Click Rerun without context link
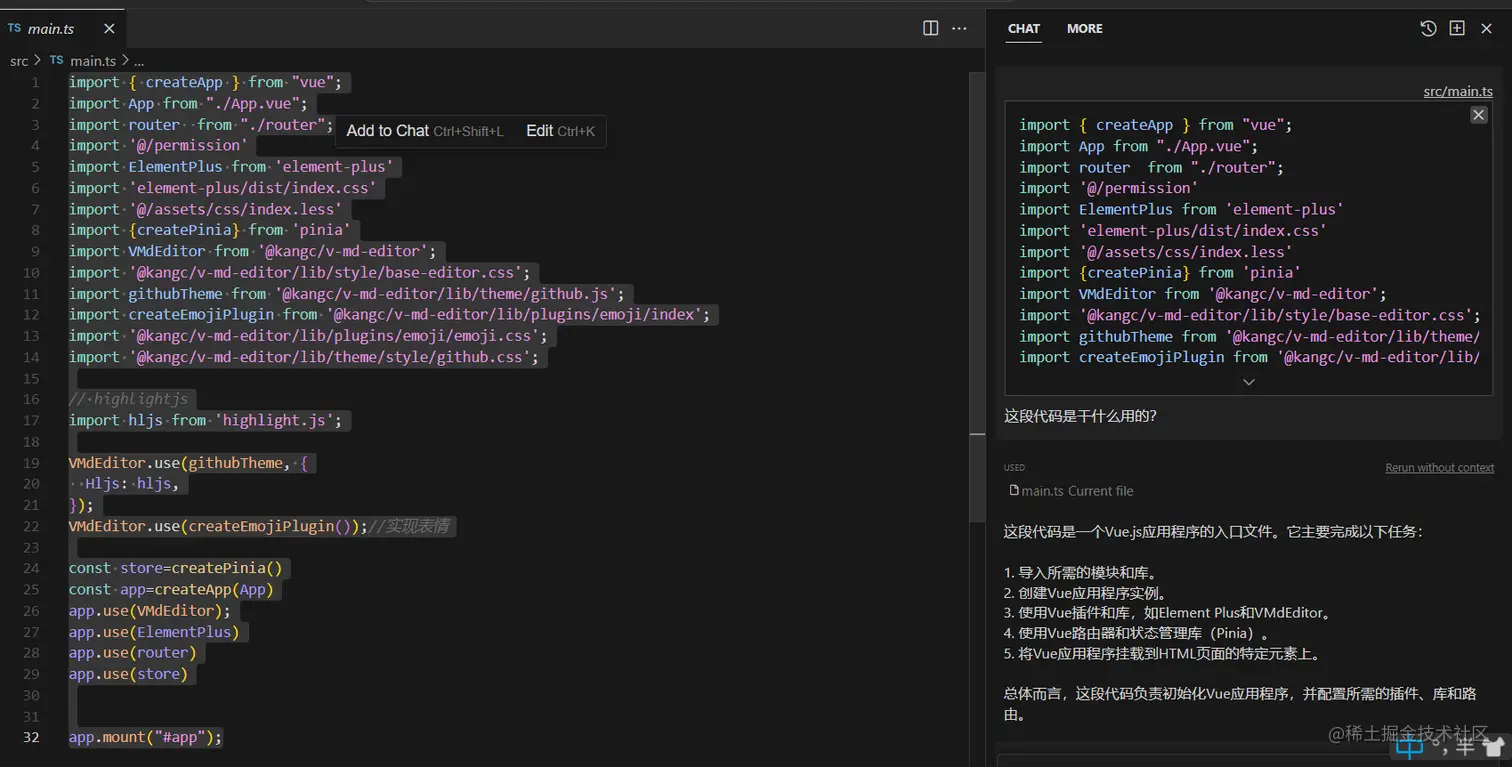 pos(1440,468)
